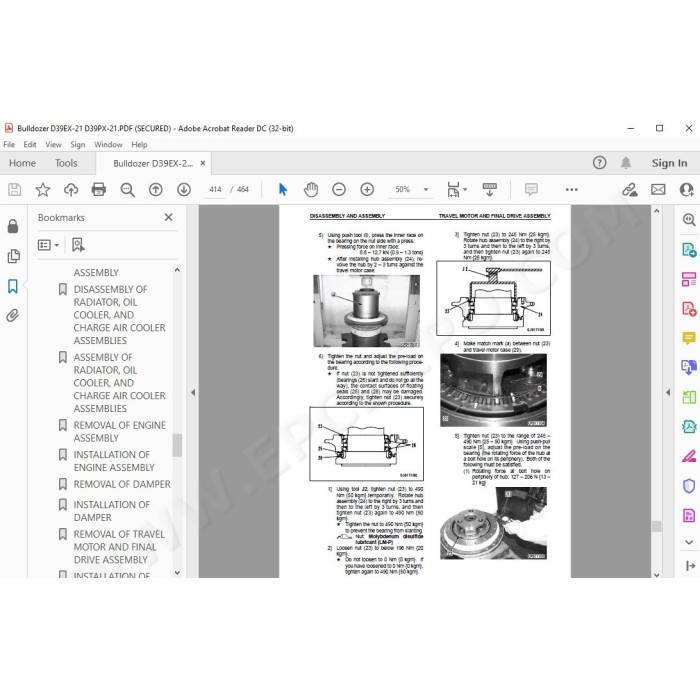Viewport: 700px width, 700px height.
Task: Click the upload to cloud icon
Action: (x=71, y=190)
